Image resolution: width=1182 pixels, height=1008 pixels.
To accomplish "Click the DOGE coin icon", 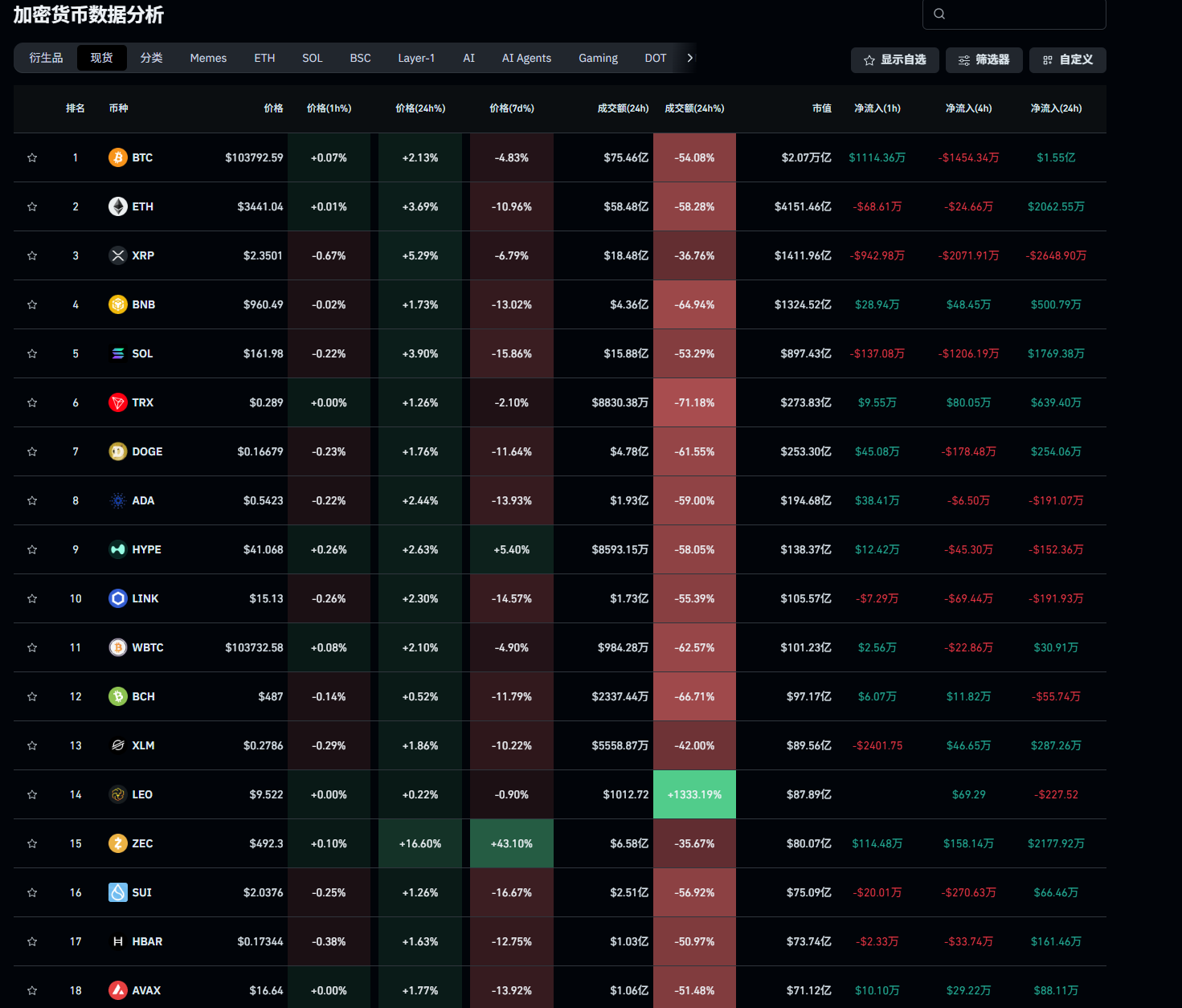I will coord(118,451).
